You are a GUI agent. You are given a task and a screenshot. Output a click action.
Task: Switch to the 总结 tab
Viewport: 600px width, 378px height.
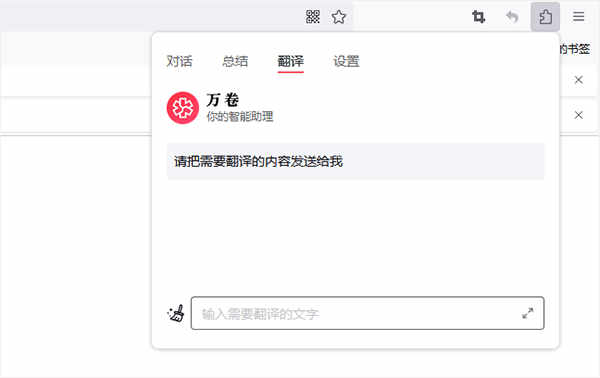click(235, 61)
